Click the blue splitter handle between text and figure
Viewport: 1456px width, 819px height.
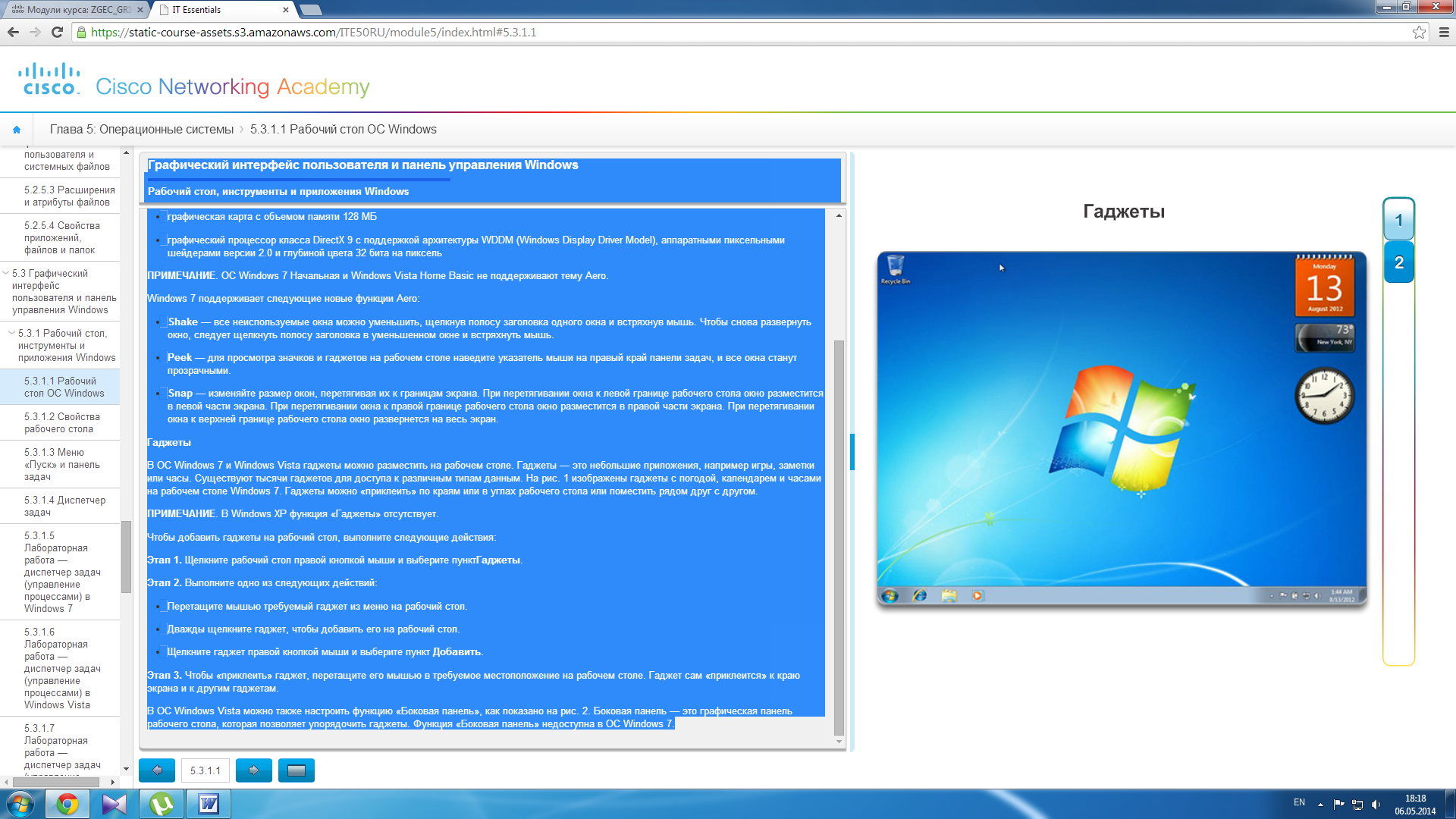click(852, 452)
